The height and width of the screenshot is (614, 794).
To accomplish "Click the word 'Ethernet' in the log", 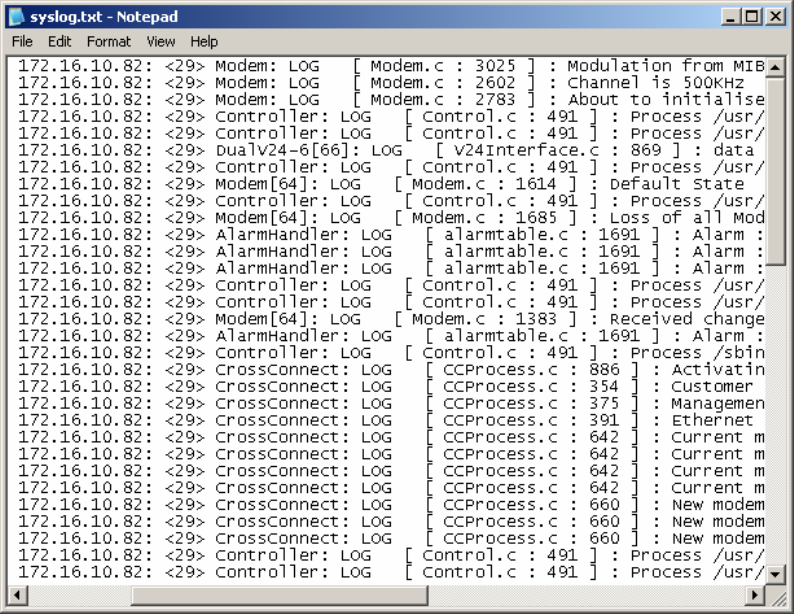I will (712, 420).
